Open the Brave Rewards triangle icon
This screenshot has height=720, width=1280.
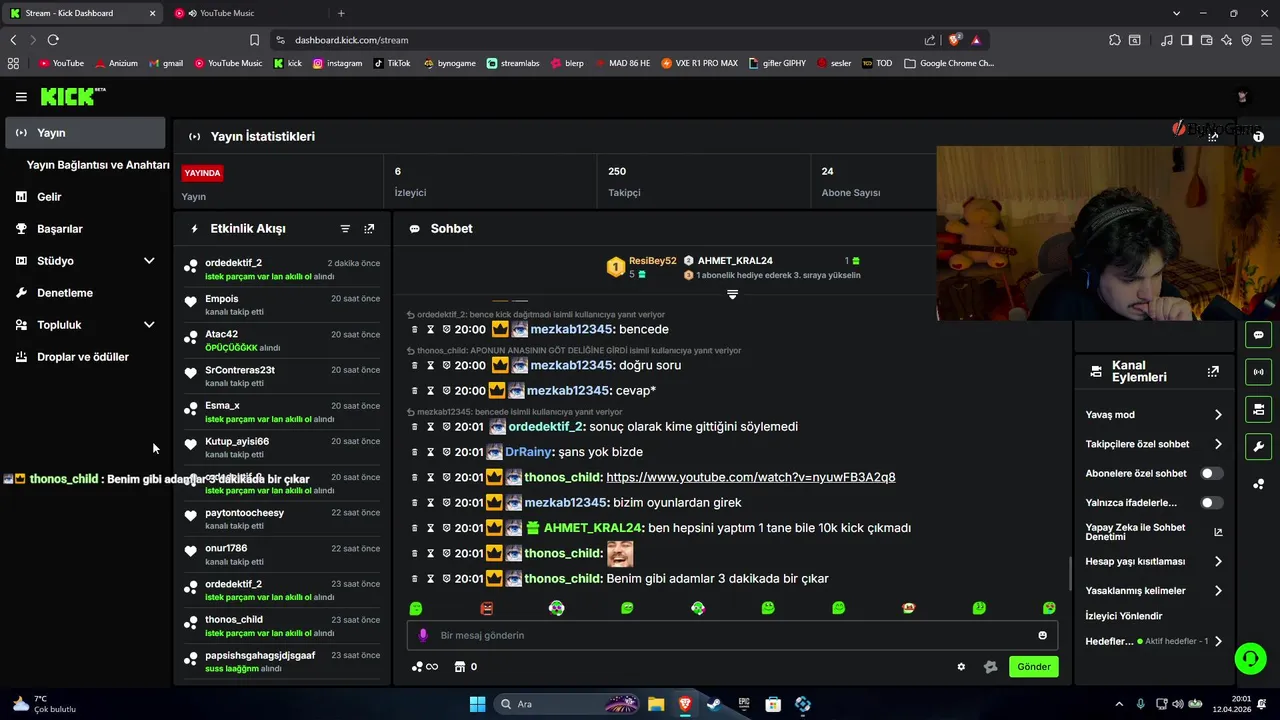[x=976, y=40]
